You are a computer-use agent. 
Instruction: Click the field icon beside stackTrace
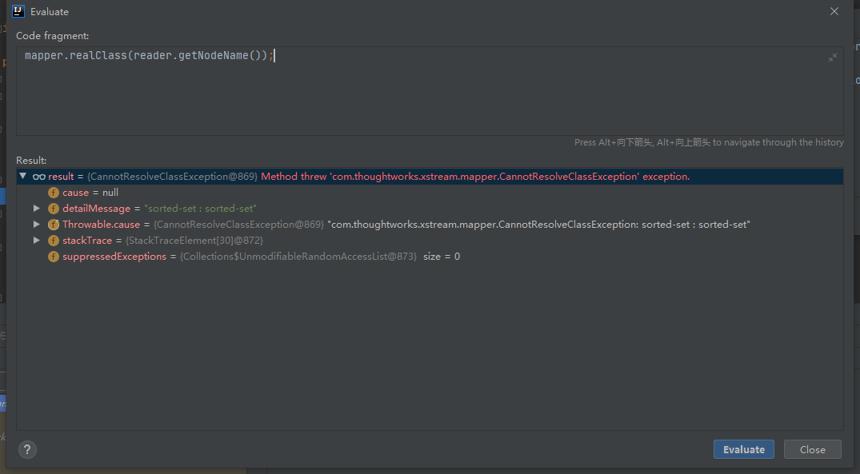click(x=53, y=240)
